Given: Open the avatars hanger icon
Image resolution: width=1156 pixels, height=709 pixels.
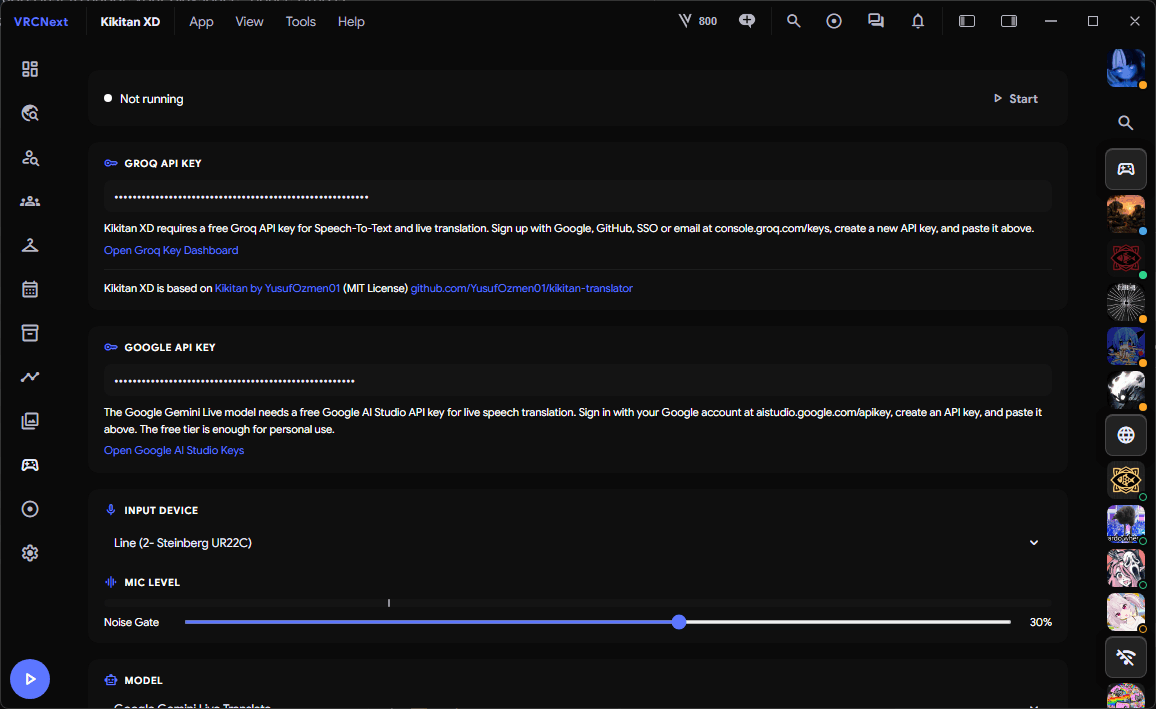Looking at the screenshot, I should coord(29,245).
